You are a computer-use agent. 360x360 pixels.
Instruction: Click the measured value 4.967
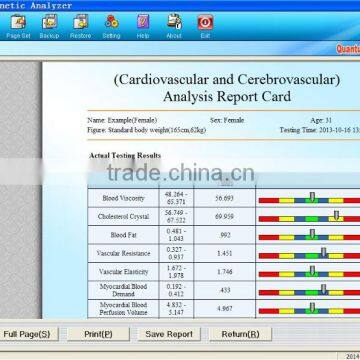point(225,308)
